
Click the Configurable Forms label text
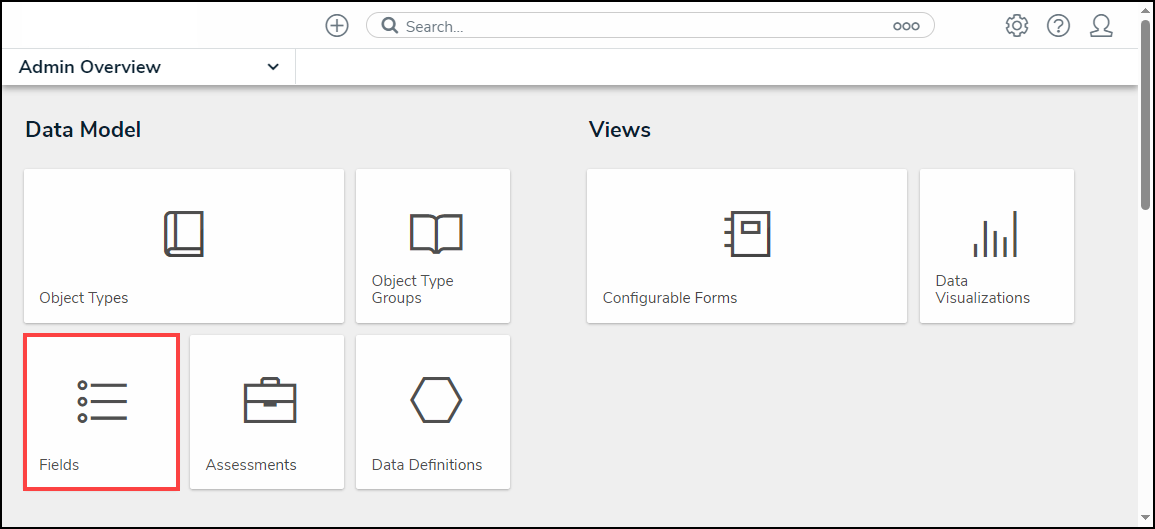(670, 298)
